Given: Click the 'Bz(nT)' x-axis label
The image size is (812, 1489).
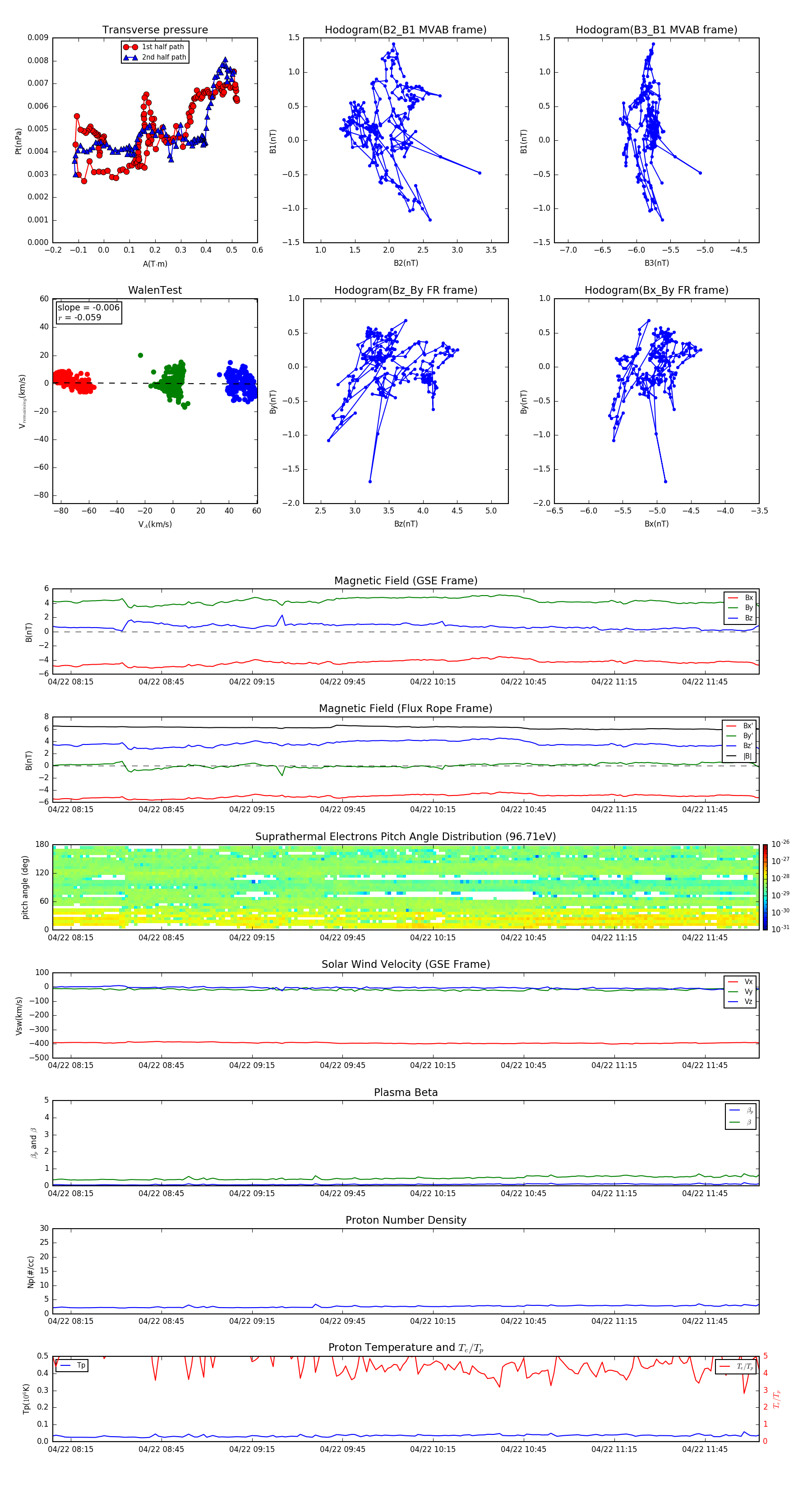Looking at the screenshot, I should click(x=406, y=524).
